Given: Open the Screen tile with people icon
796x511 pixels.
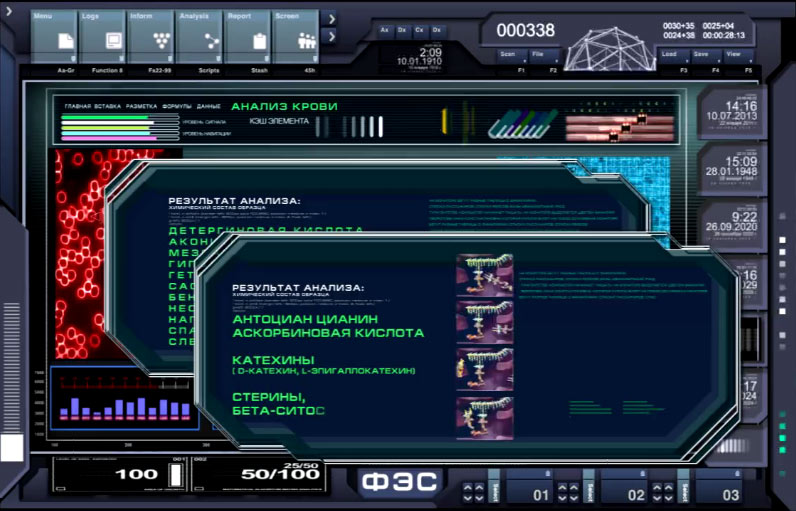Looking at the screenshot, I should point(296,37).
